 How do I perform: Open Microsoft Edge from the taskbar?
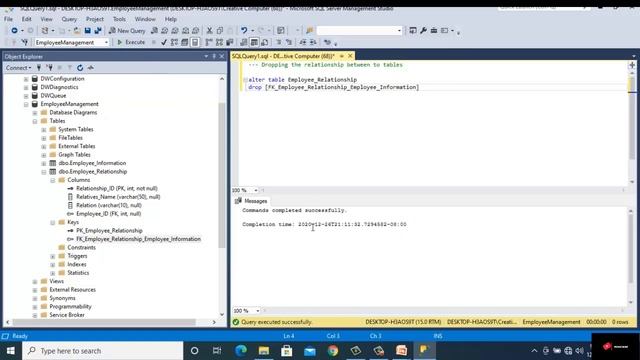click(x=241, y=351)
